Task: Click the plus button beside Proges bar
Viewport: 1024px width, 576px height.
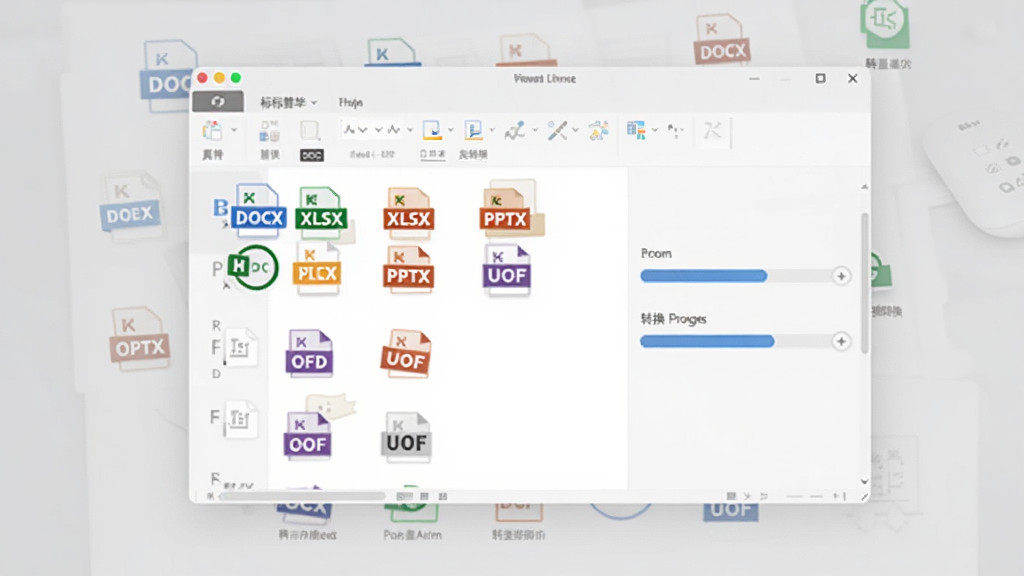Action: click(x=841, y=342)
